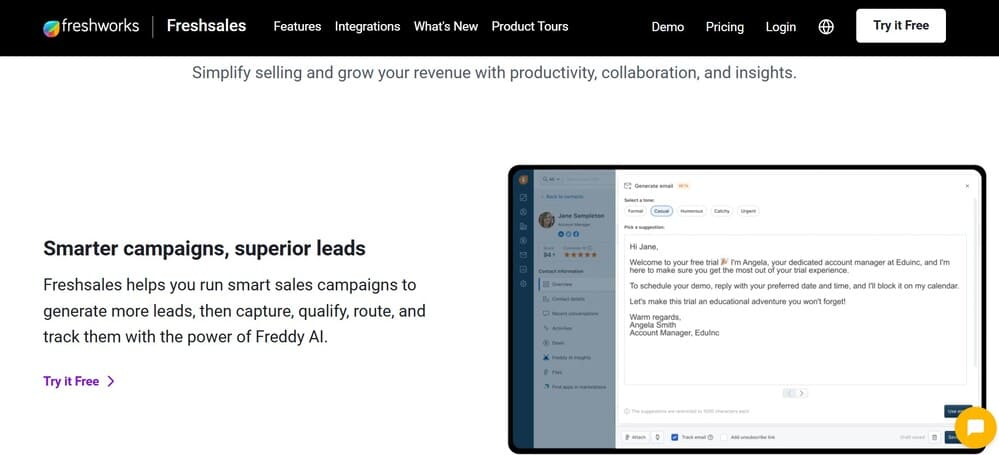999x455 pixels.
Task: Open the yellow chat widget bubble
Action: [975, 428]
